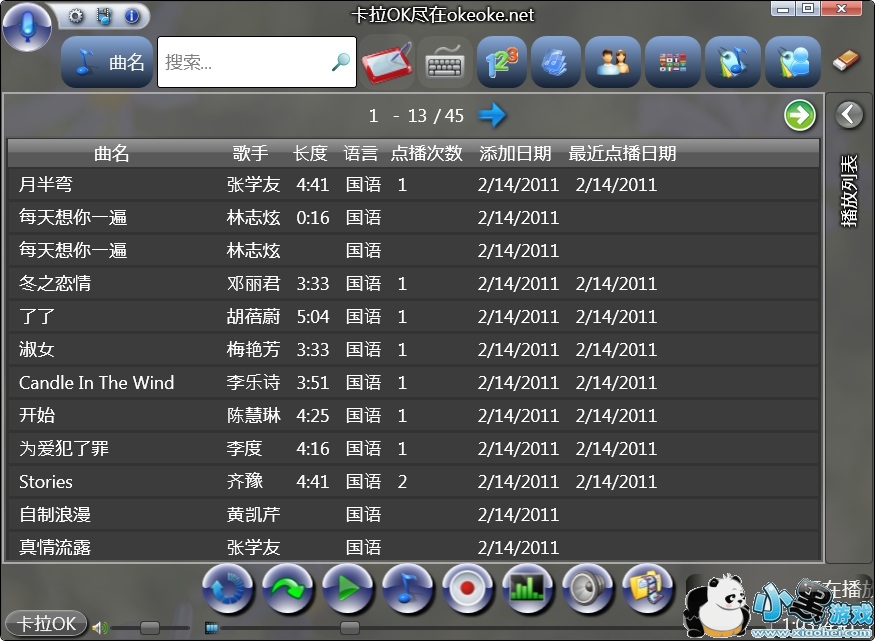Click the speaker audio button
The image size is (875, 641).
[587, 588]
